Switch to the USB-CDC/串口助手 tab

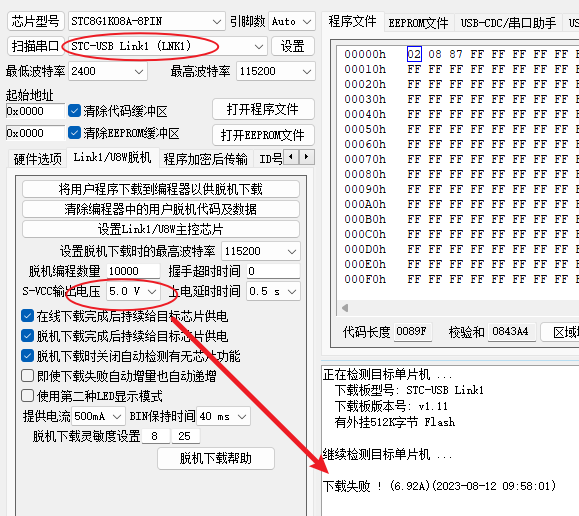coord(508,23)
